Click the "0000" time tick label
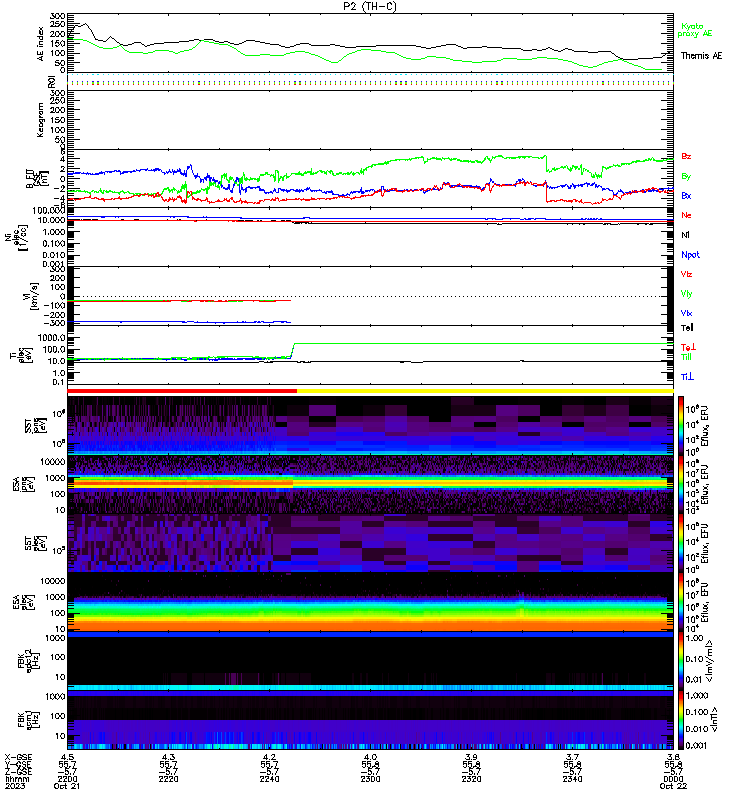The image size is (750, 800). pyautogui.click(x=673, y=779)
